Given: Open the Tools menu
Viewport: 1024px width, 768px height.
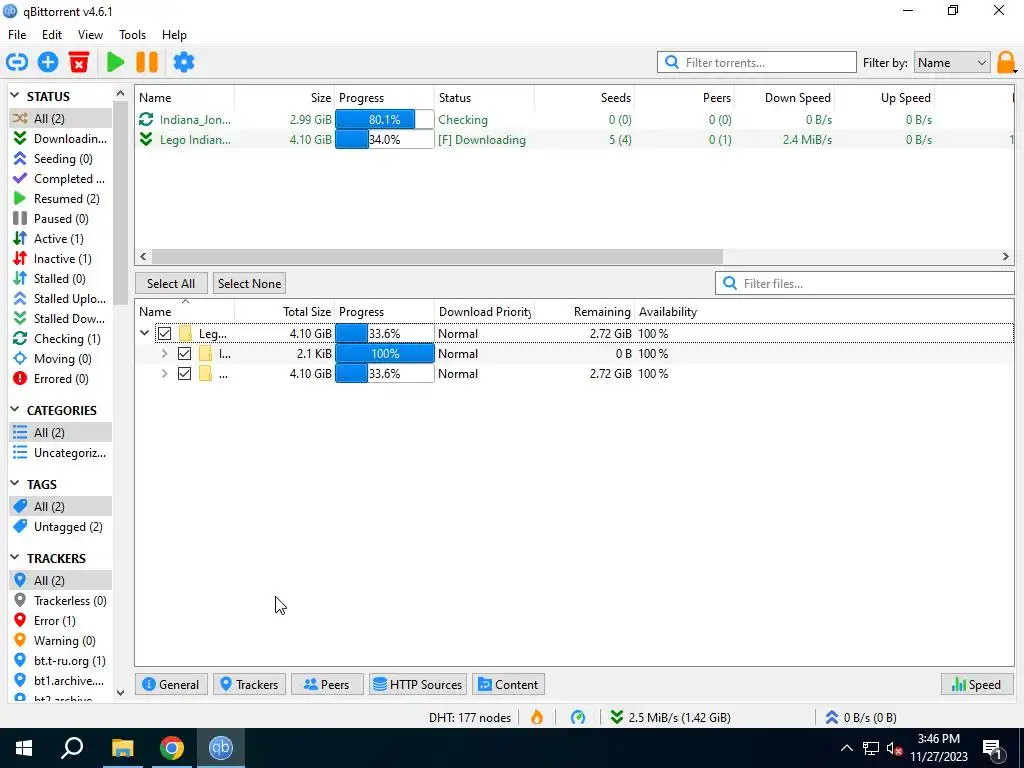Looking at the screenshot, I should [132, 35].
